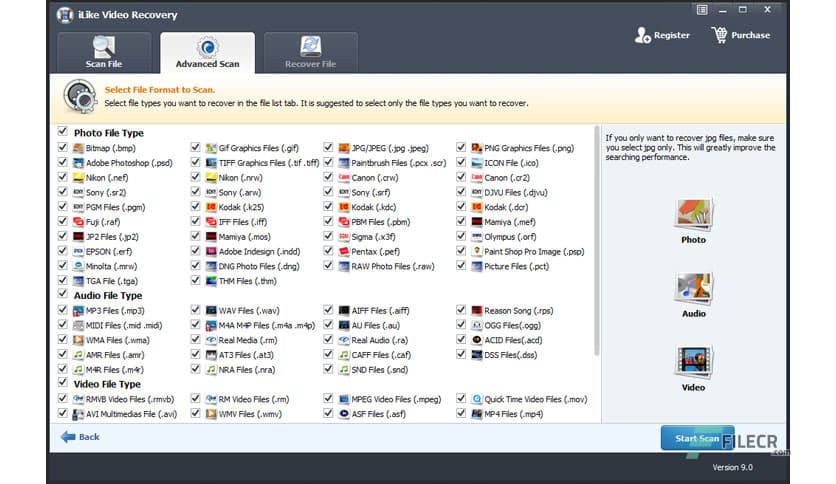
Task: Click the WAV Files icon
Action: 211,310
